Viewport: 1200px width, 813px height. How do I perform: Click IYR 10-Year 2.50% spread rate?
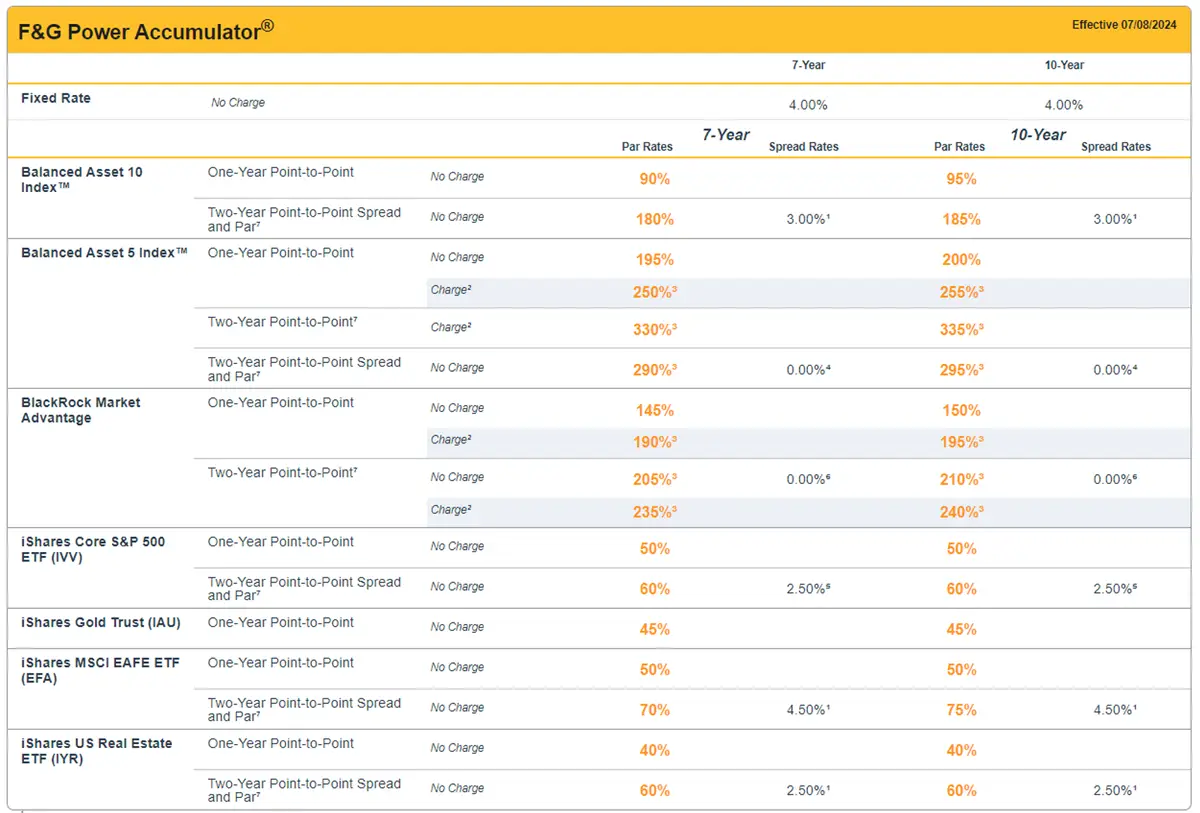coord(1115,791)
